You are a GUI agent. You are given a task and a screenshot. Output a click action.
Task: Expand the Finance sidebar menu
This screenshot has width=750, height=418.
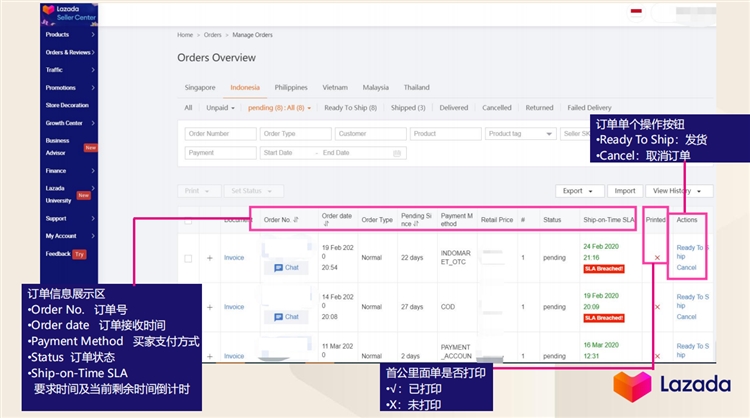(70, 171)
